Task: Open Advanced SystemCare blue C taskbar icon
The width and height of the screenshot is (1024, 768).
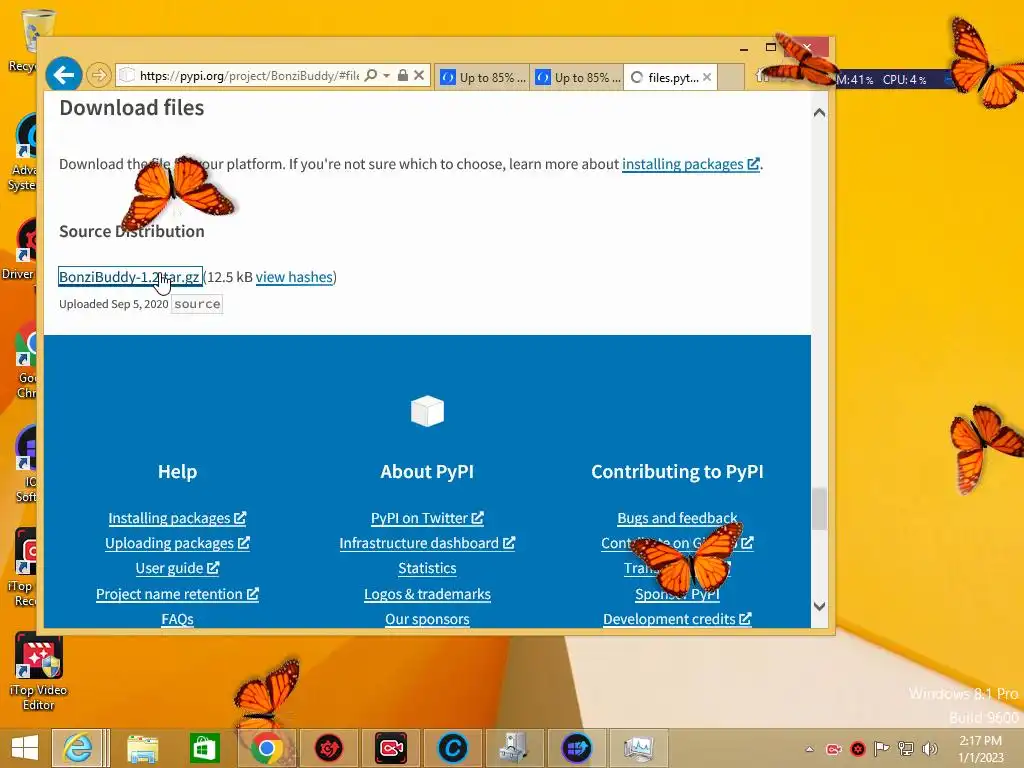Action: coord(453,748)
